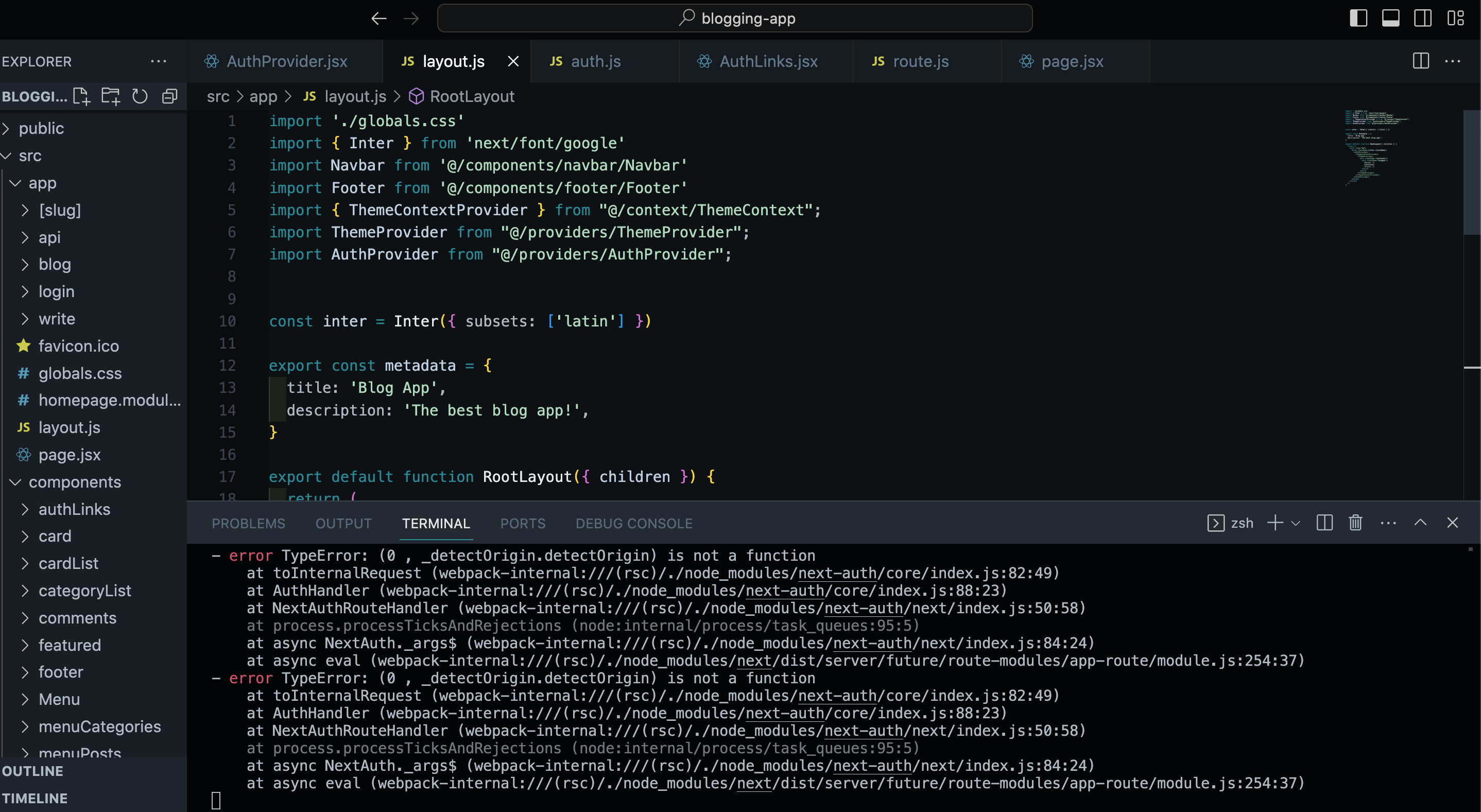Click RootLayout in the breadcrumb

pos(471,96)
